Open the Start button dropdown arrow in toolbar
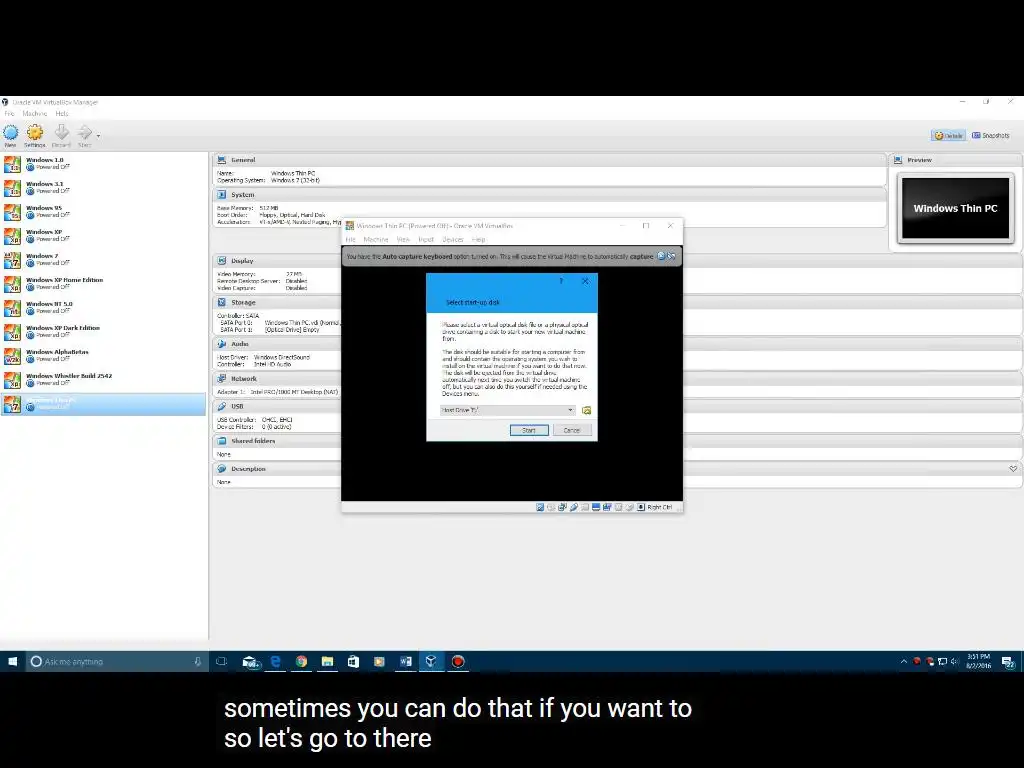Image resolution: width=1024 pixels, height=768 pixels. (x=98, y=136)
